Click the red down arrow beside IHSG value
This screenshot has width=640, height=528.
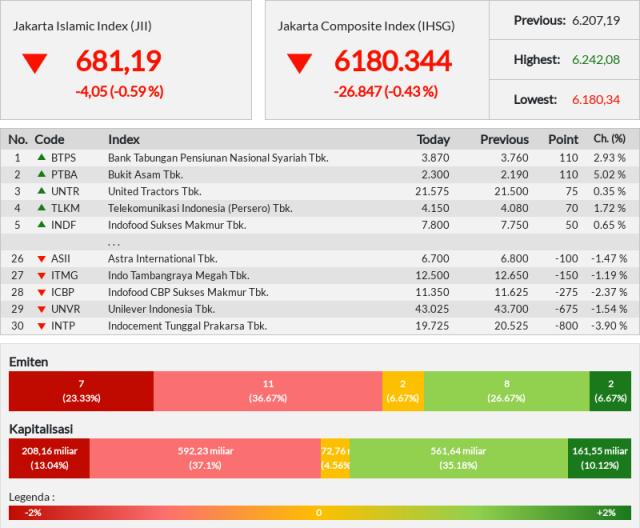tap(300, 64)
